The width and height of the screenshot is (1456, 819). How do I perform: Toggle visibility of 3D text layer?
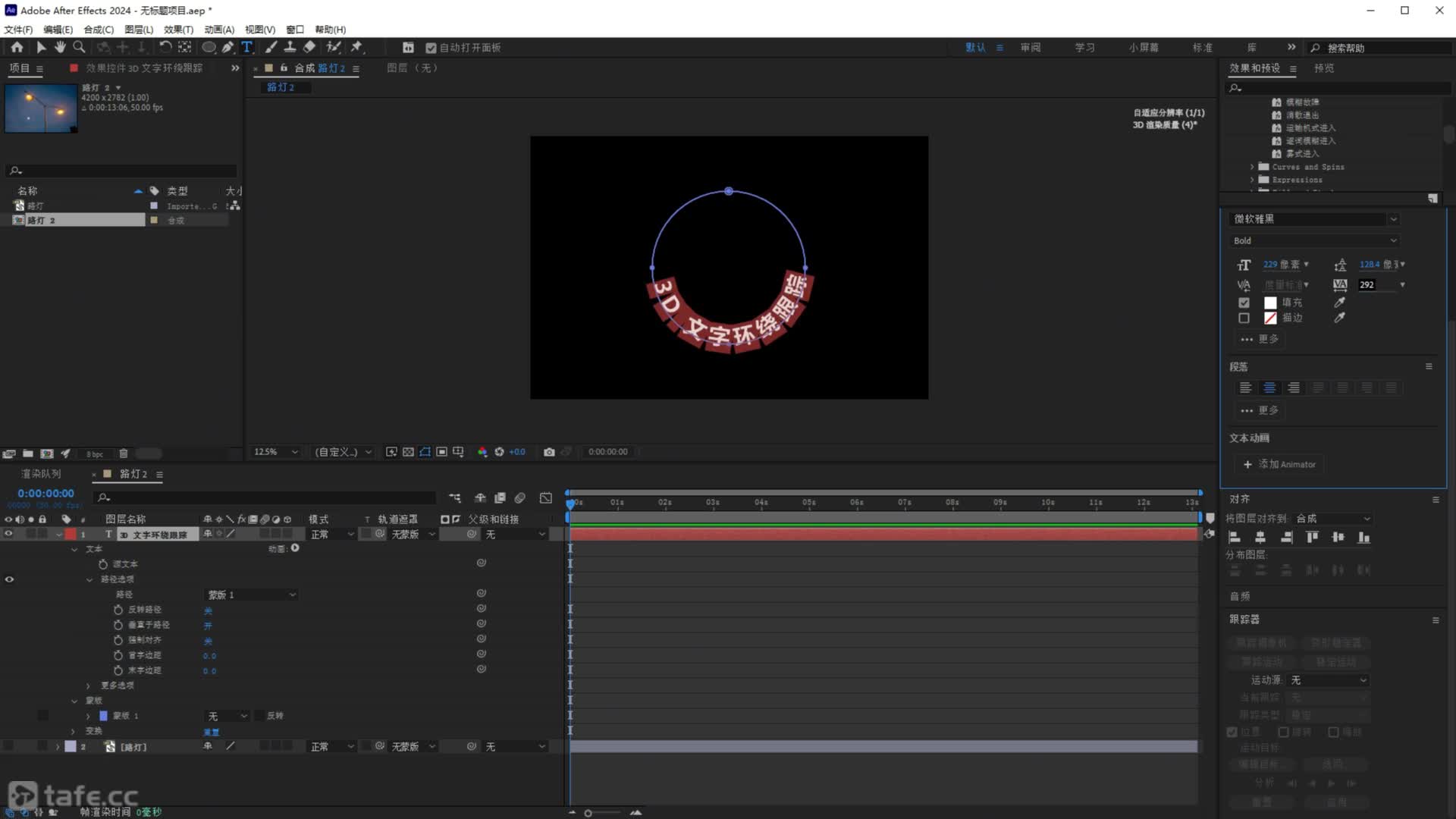coord(9,535)
